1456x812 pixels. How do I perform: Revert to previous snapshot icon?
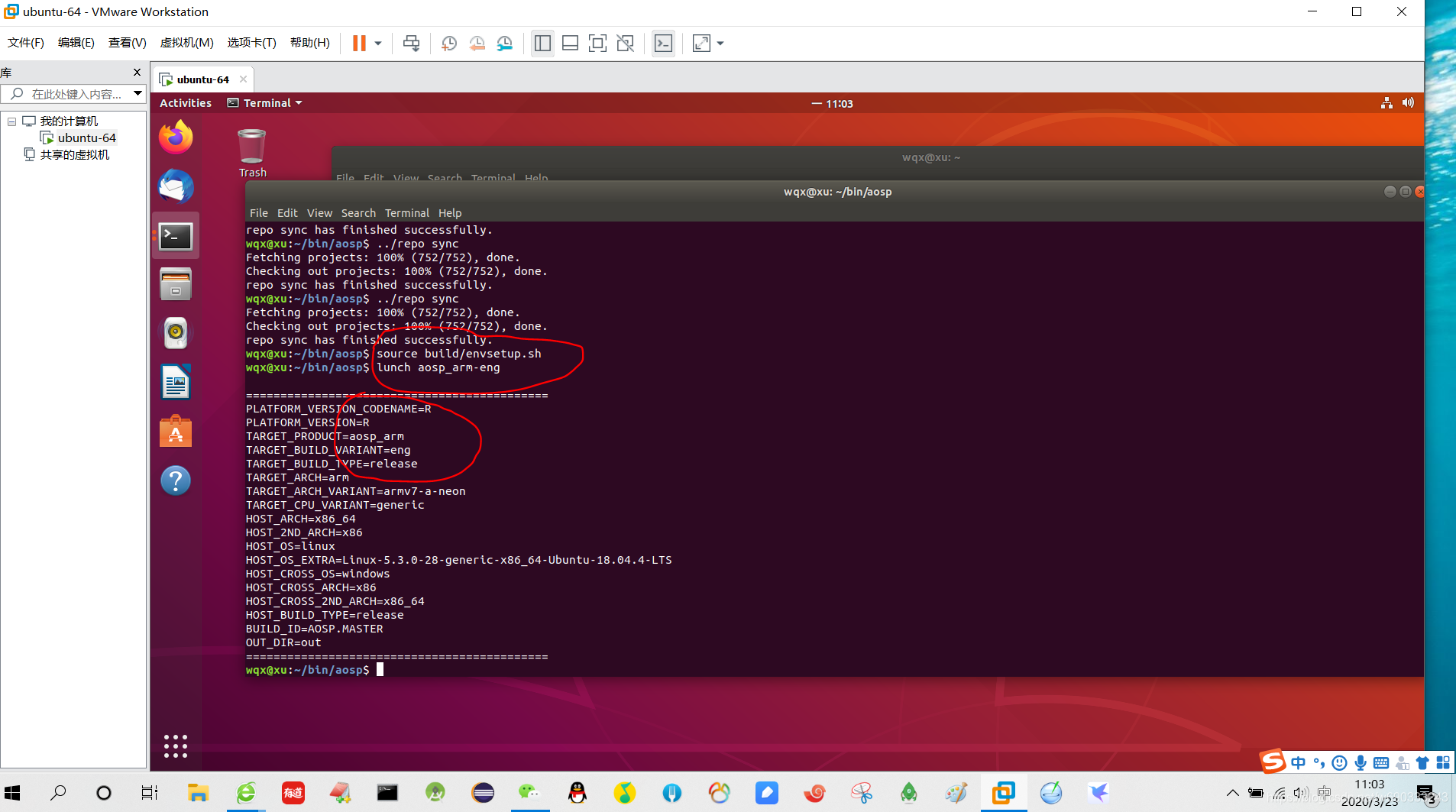pos(477,43)
